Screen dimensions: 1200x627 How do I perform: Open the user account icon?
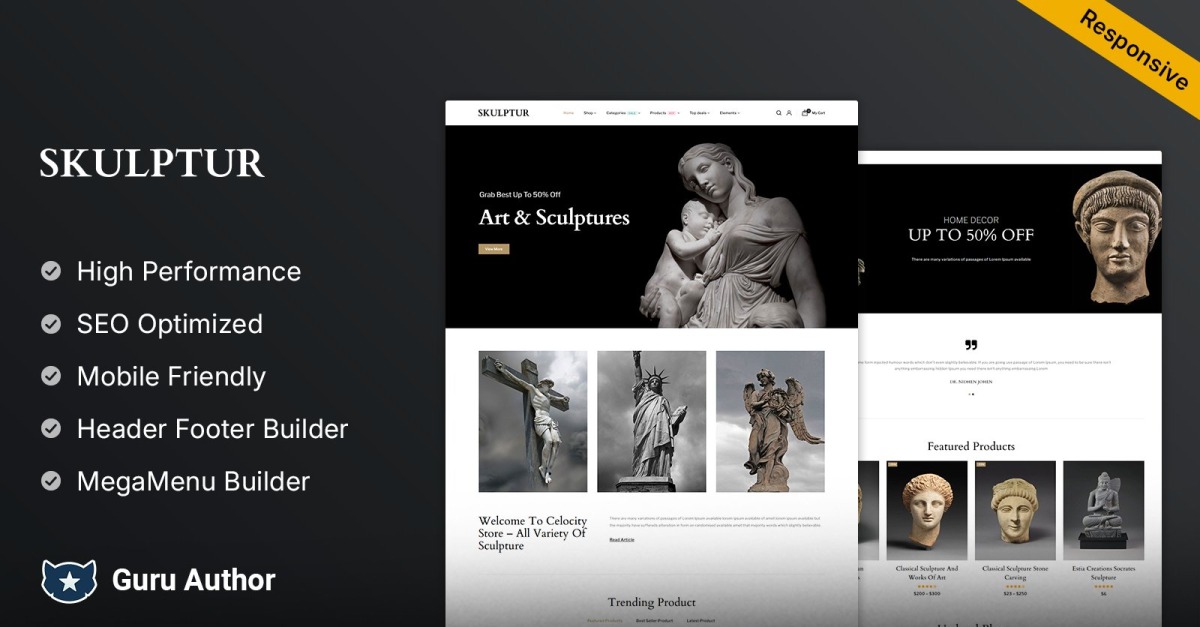pyautogui.click(x=789, y=113)
